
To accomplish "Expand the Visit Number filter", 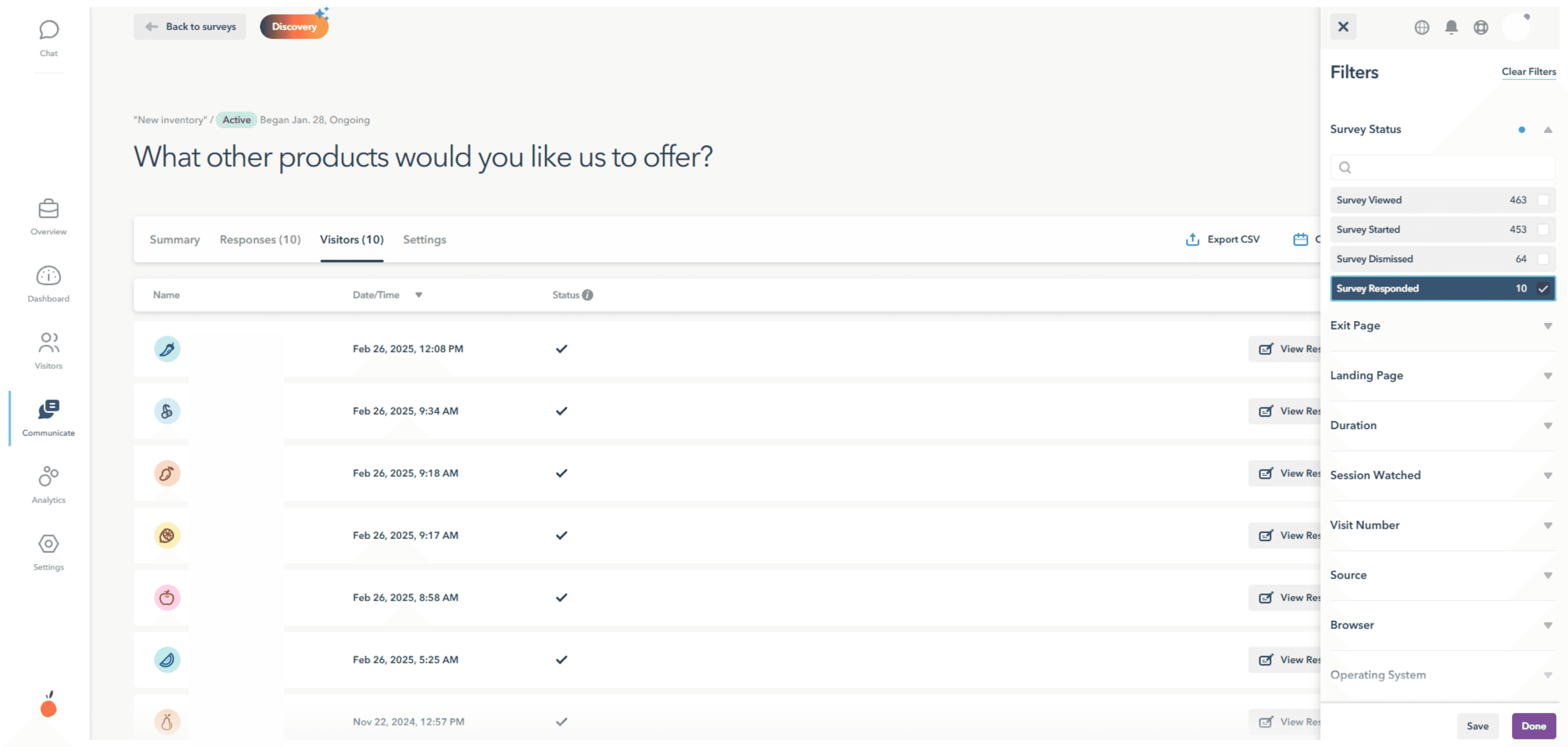I will 1547,525.
